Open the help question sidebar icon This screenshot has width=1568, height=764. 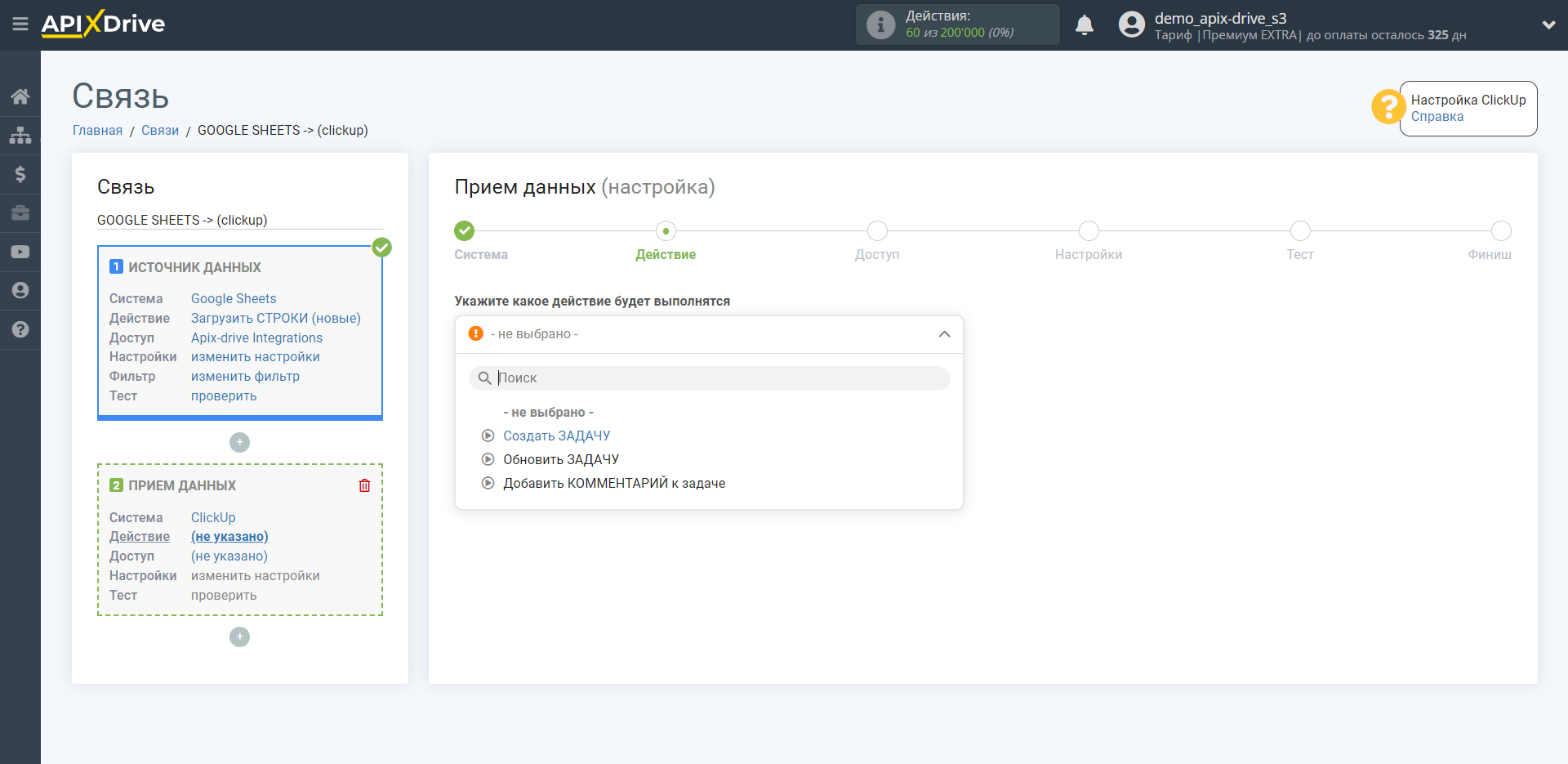[x=20, y=329]
